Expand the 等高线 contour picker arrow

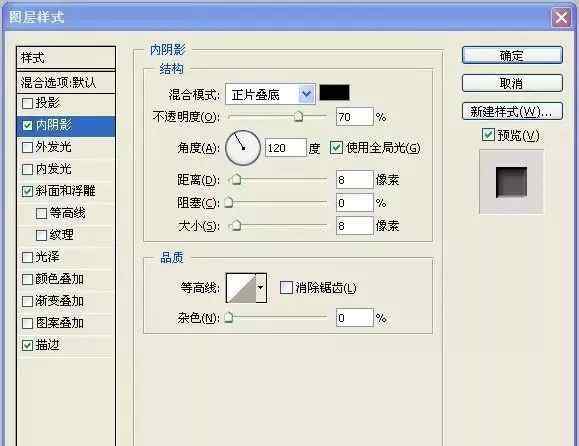[261, 288]
